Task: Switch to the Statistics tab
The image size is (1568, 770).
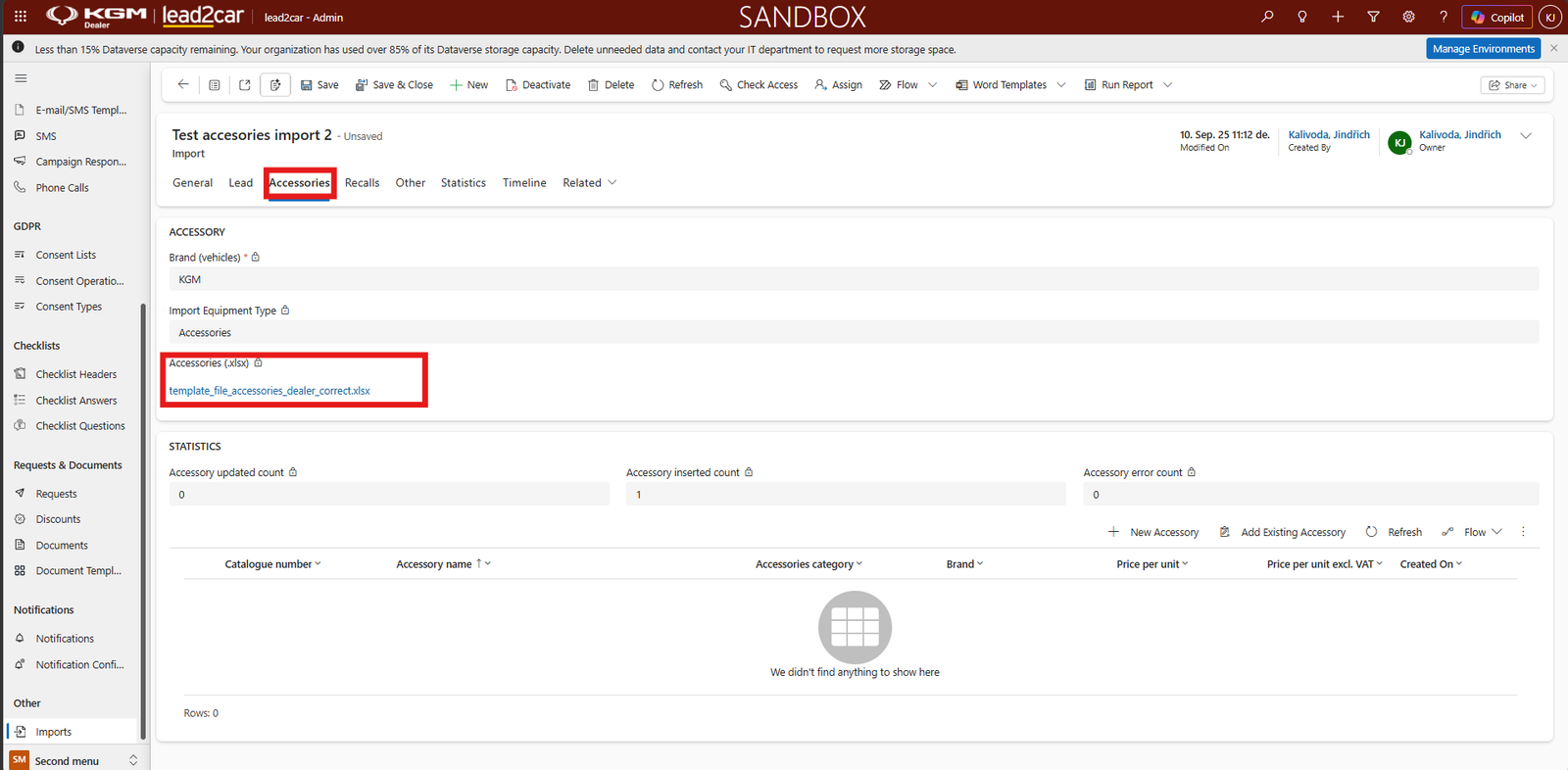Action: tap(464, 183)
